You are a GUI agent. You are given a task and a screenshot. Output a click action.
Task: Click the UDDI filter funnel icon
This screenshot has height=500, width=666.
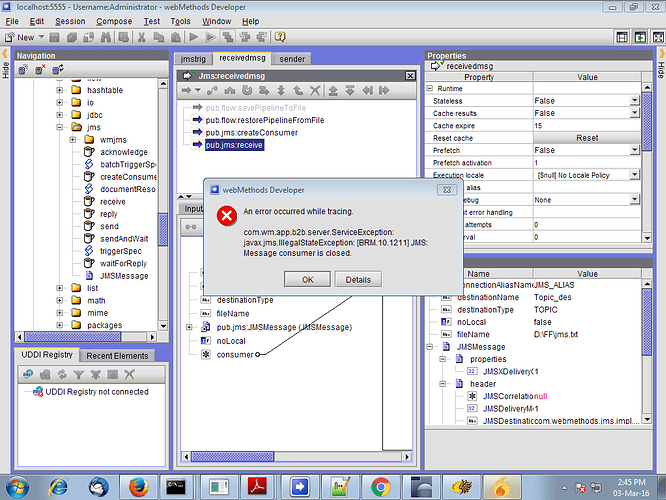[x=79, y=374]
